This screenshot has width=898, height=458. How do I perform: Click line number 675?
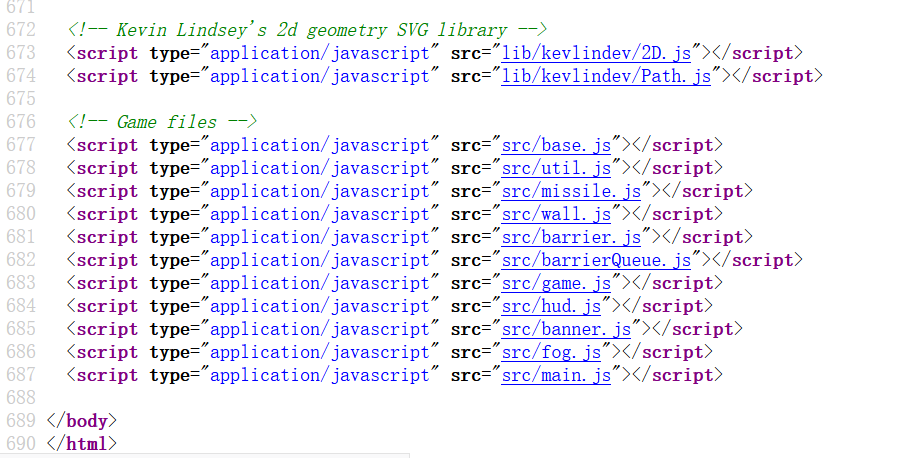(x=21, y=99)
